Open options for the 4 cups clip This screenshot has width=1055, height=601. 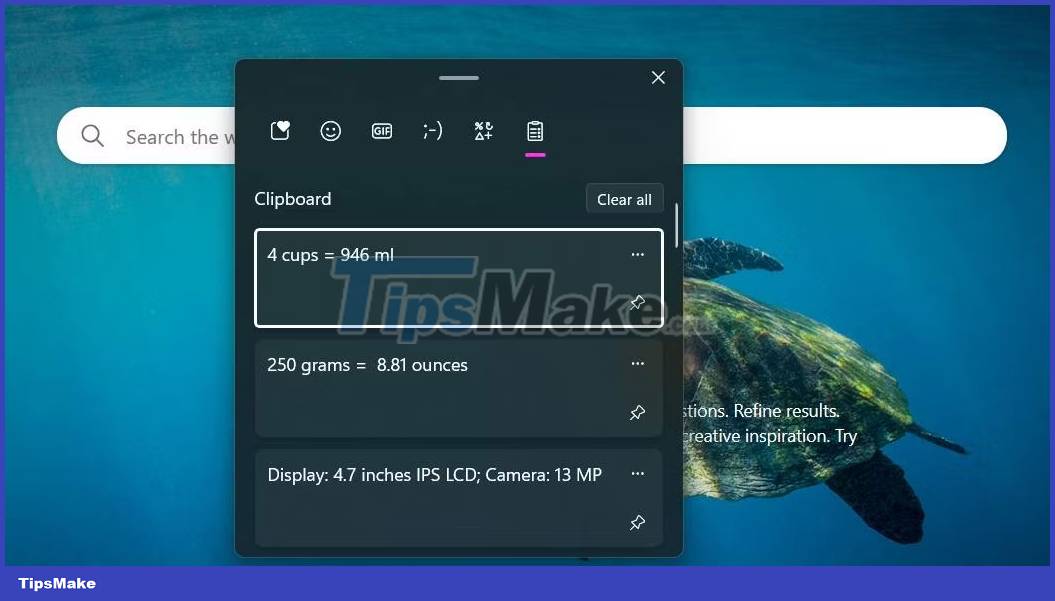637,254
